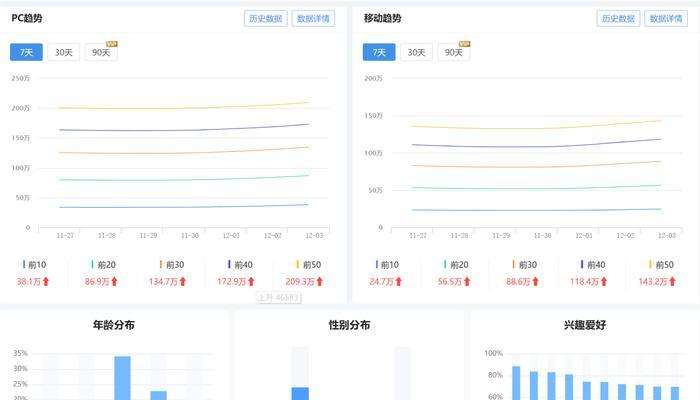
Task: Toggle 前40 legend series in 移动趋势
Action: (x=593, y=265)
